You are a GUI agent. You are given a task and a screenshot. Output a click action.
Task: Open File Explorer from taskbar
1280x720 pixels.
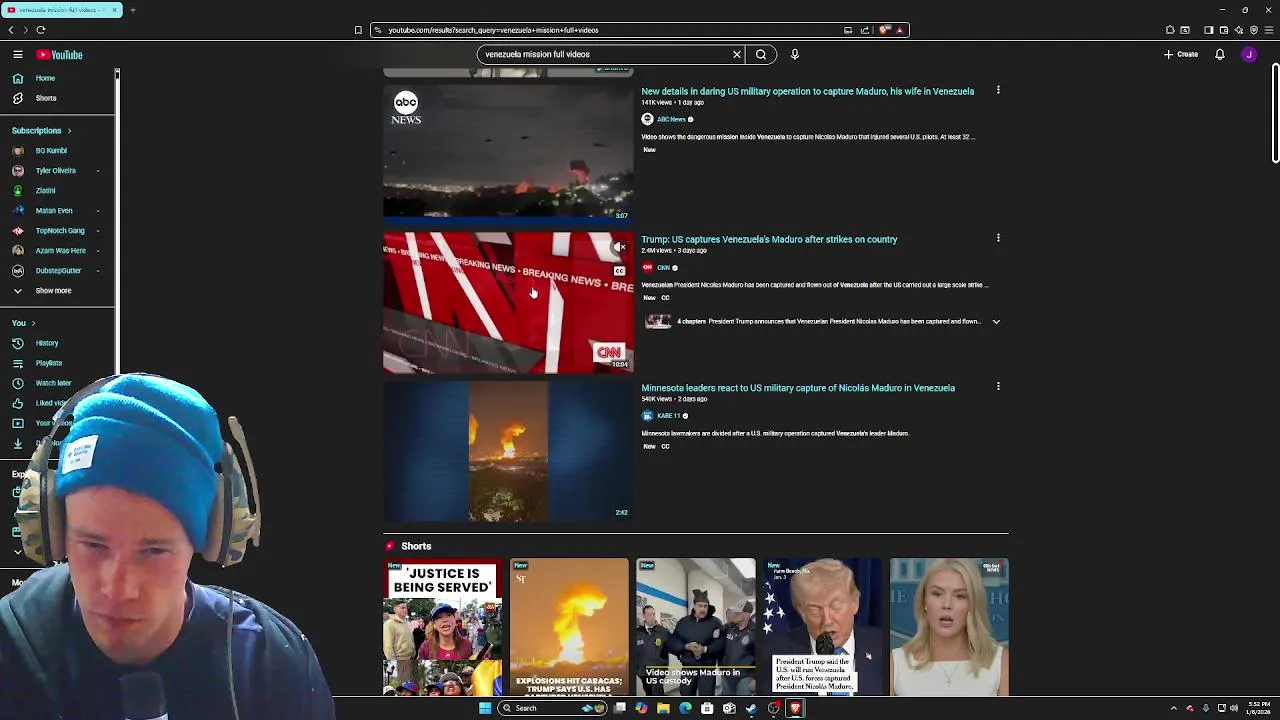663,708
